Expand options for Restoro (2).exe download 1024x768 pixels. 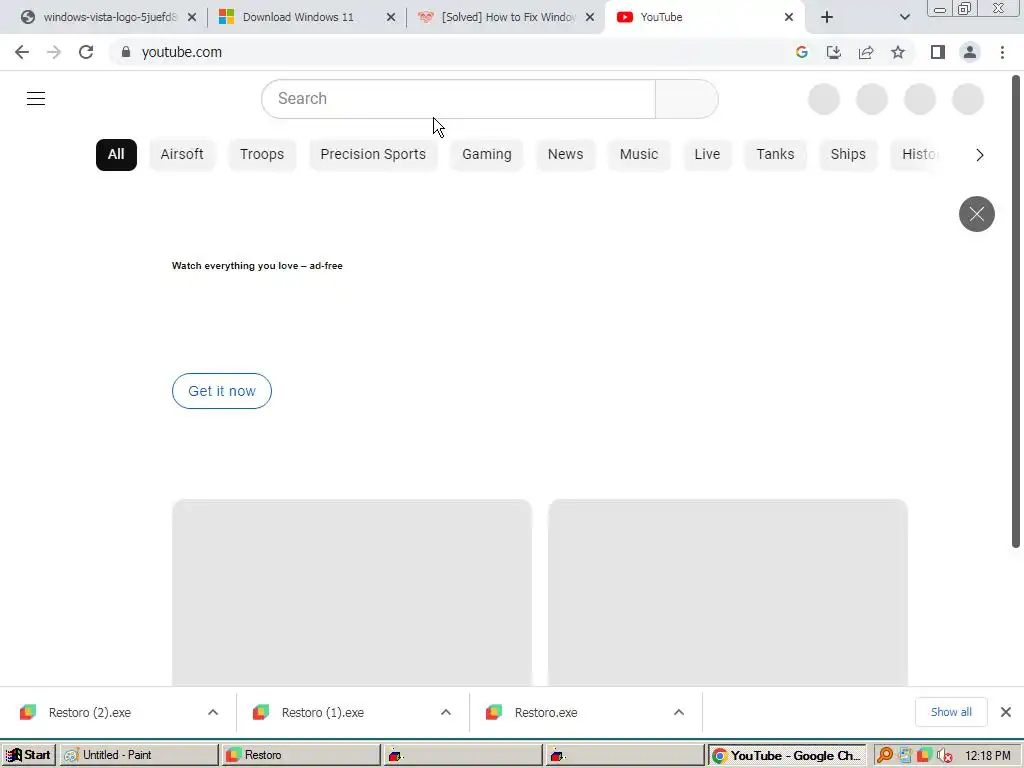[x=213, y=712]
